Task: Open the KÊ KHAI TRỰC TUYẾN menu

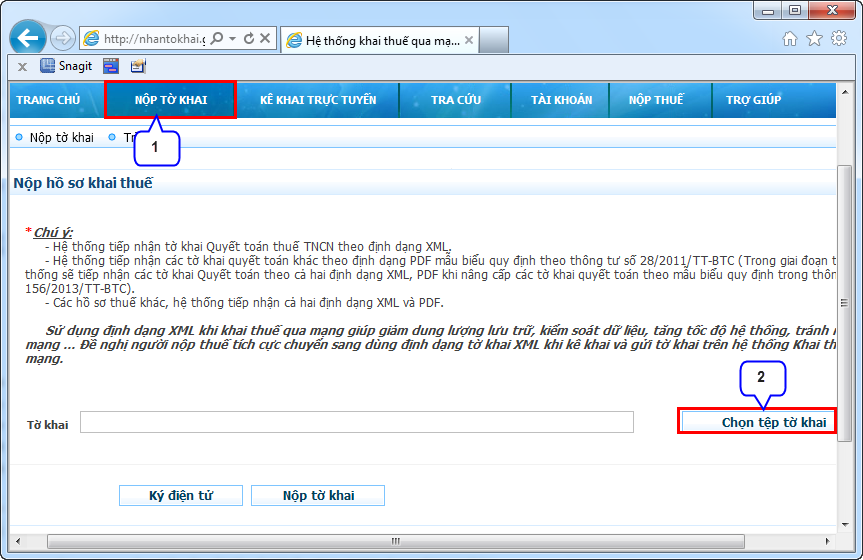Action: tap(318, 100)
